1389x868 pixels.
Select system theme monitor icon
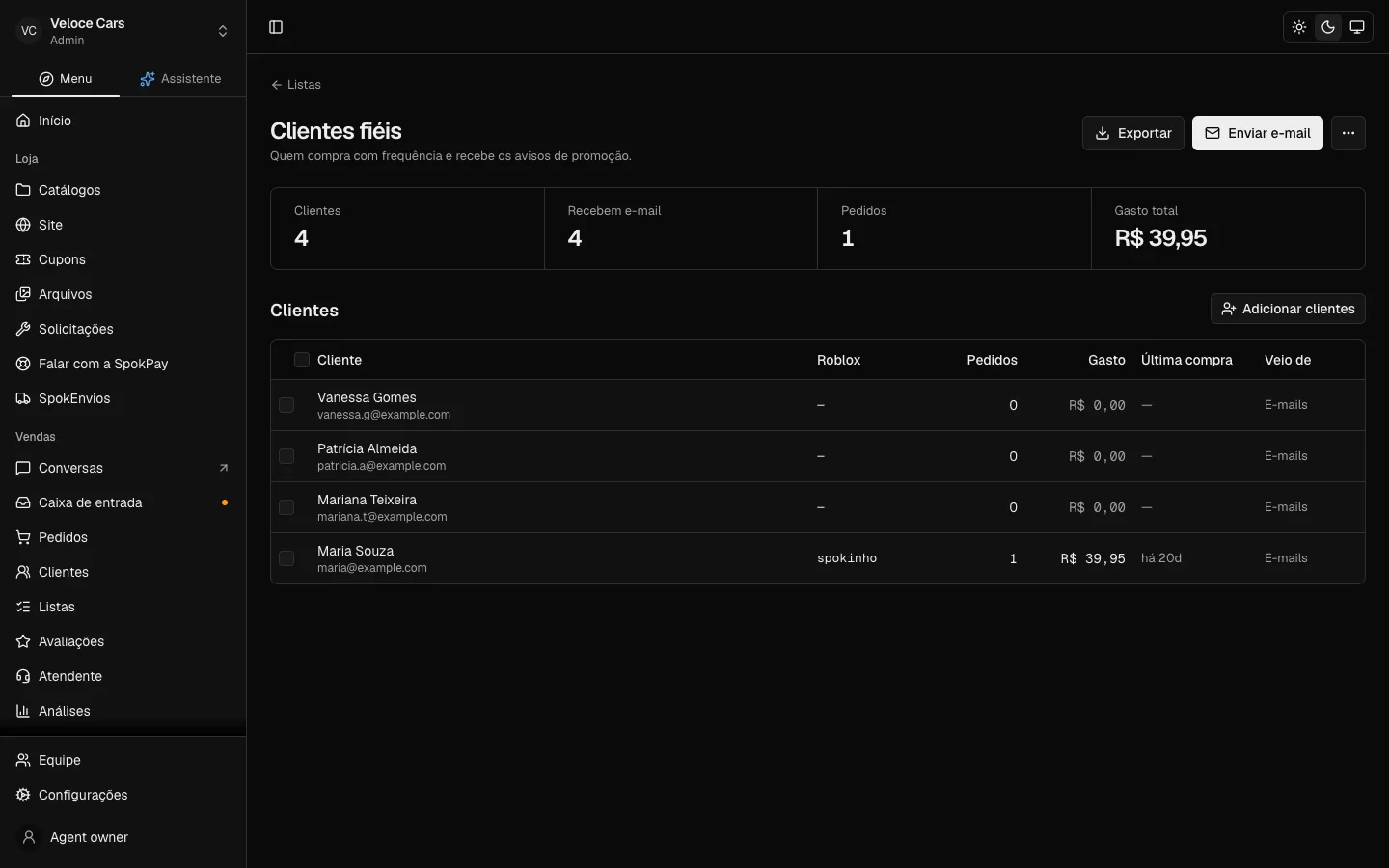pyautogui.click(x=1357, y=27)
